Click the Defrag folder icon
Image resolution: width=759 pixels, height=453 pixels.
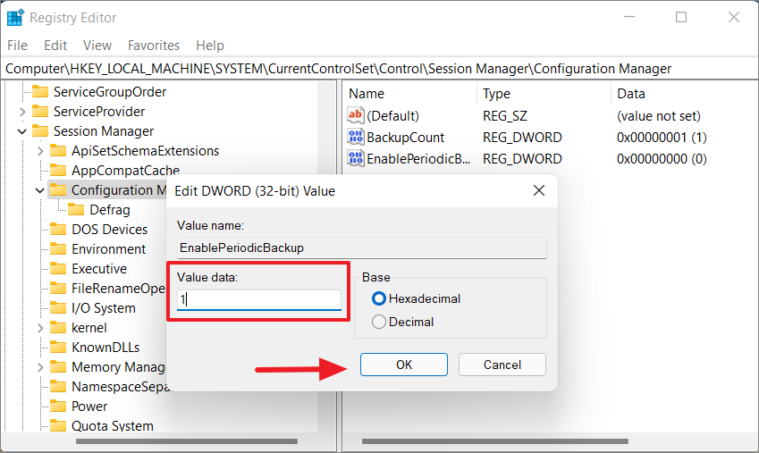tap(76, 210)
